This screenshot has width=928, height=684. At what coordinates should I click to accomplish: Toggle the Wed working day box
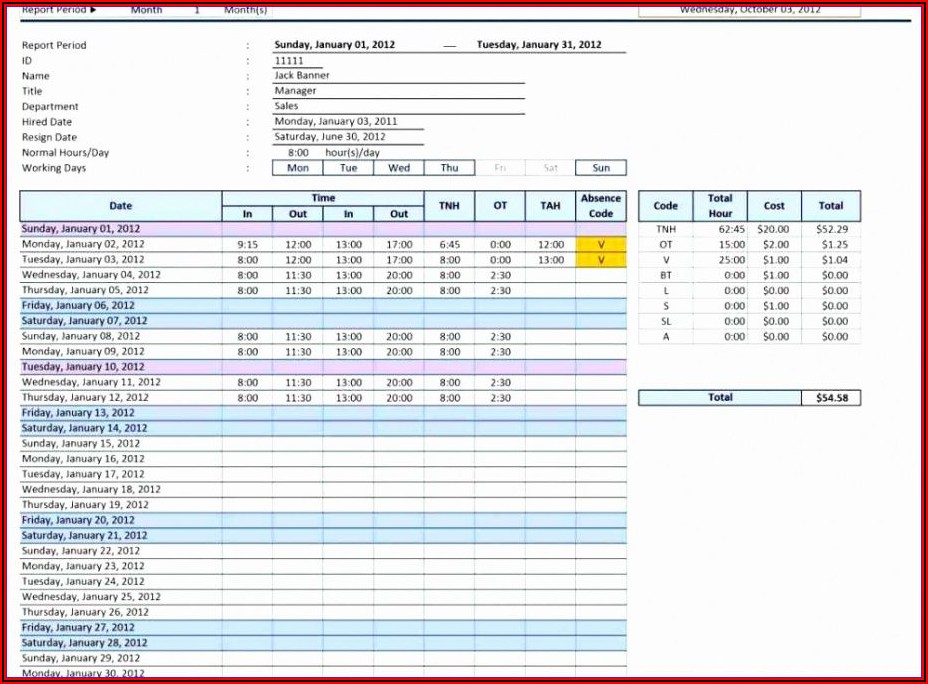point(399,168)
